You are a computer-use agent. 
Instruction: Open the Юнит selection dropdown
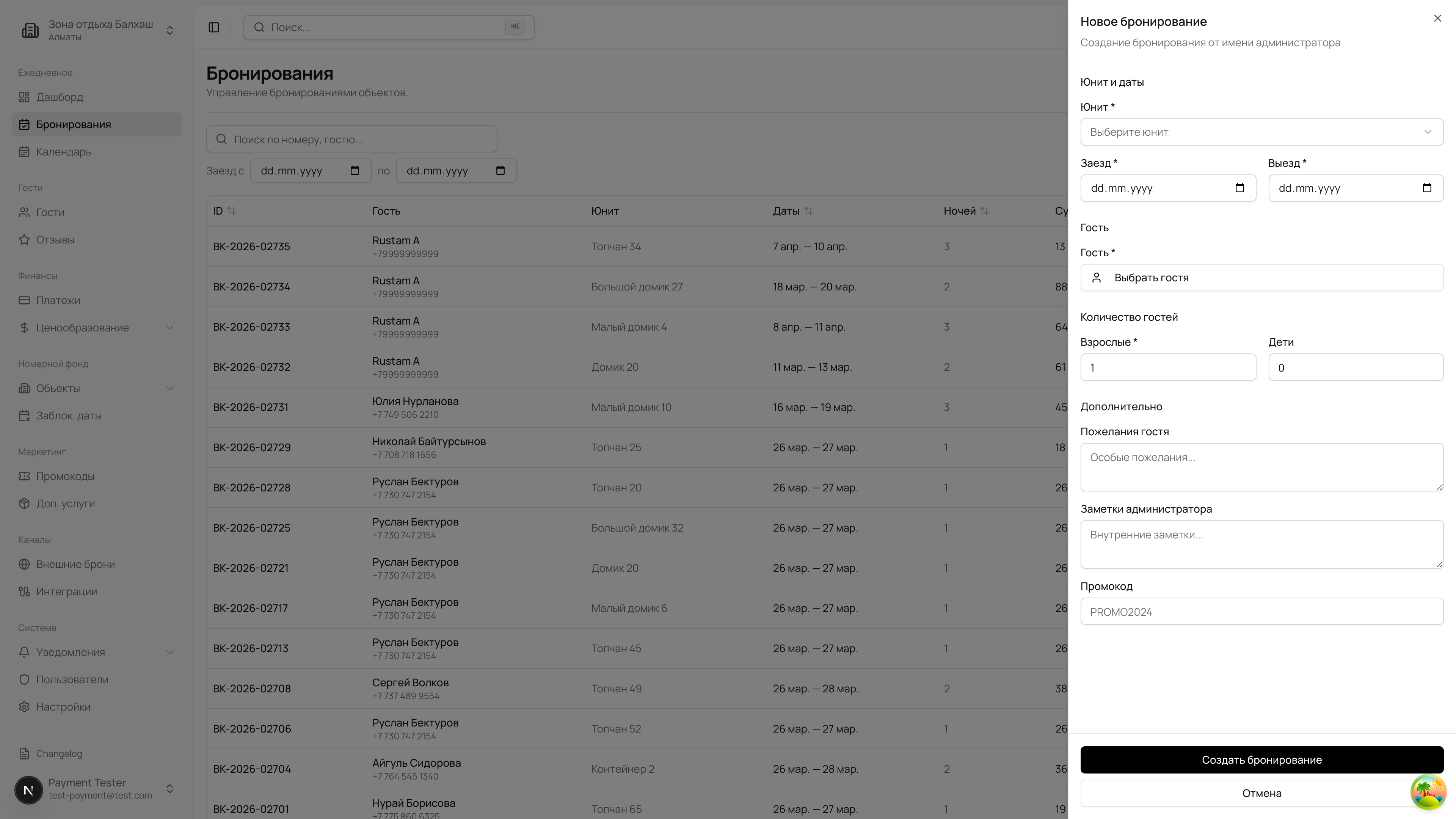click(1261, 132)
